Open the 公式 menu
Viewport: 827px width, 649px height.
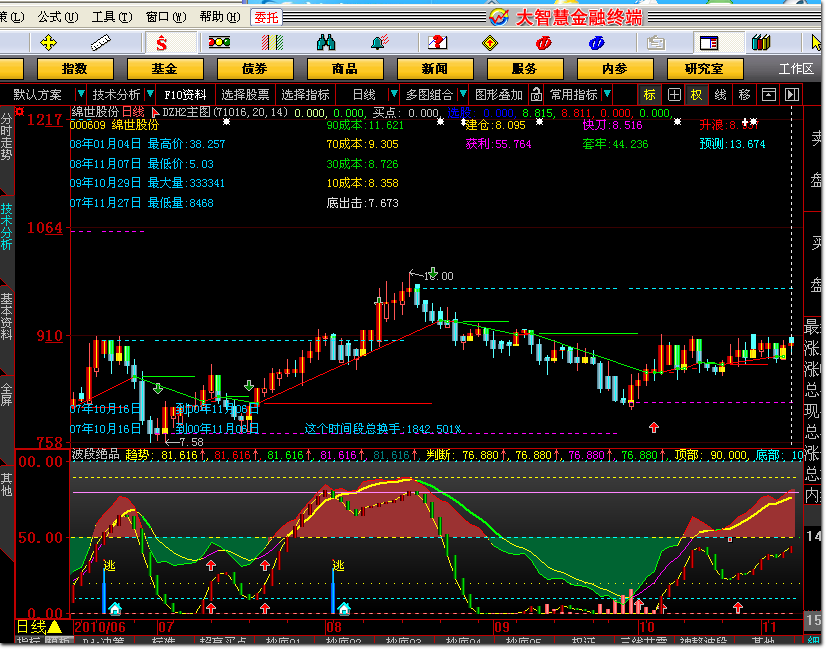coord(57,17)
